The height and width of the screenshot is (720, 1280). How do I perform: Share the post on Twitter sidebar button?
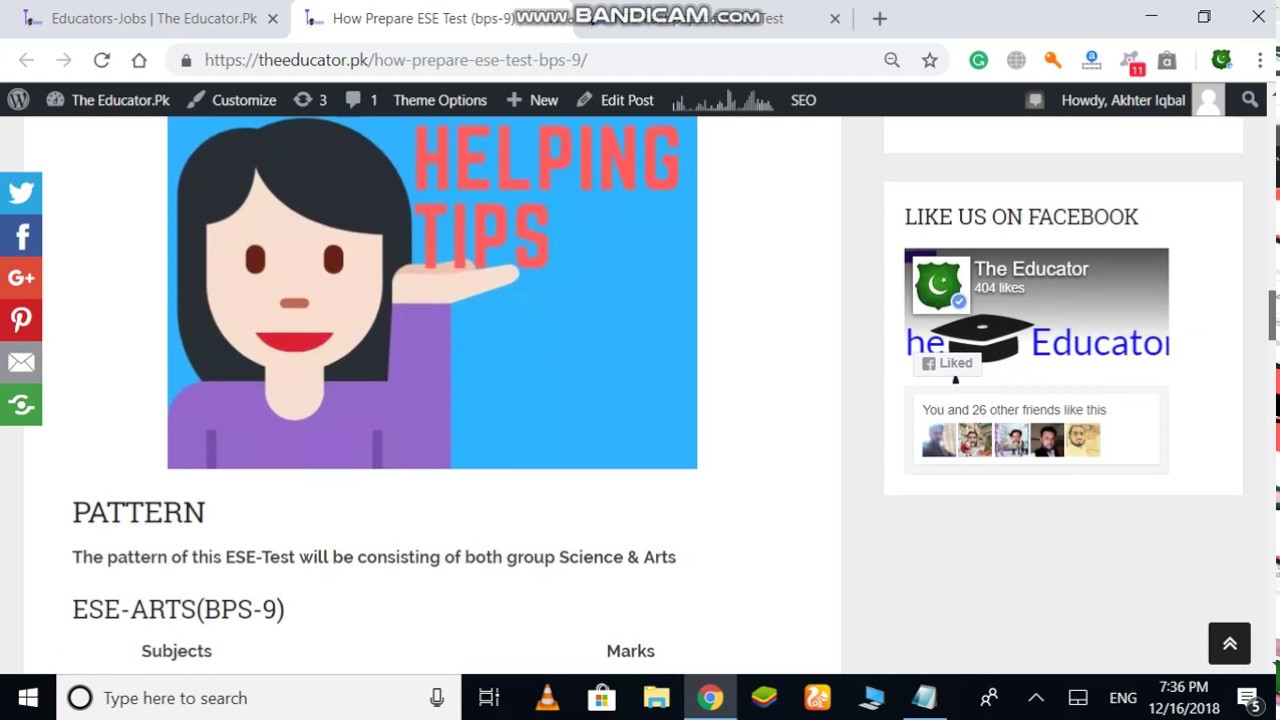coord(21,193)
